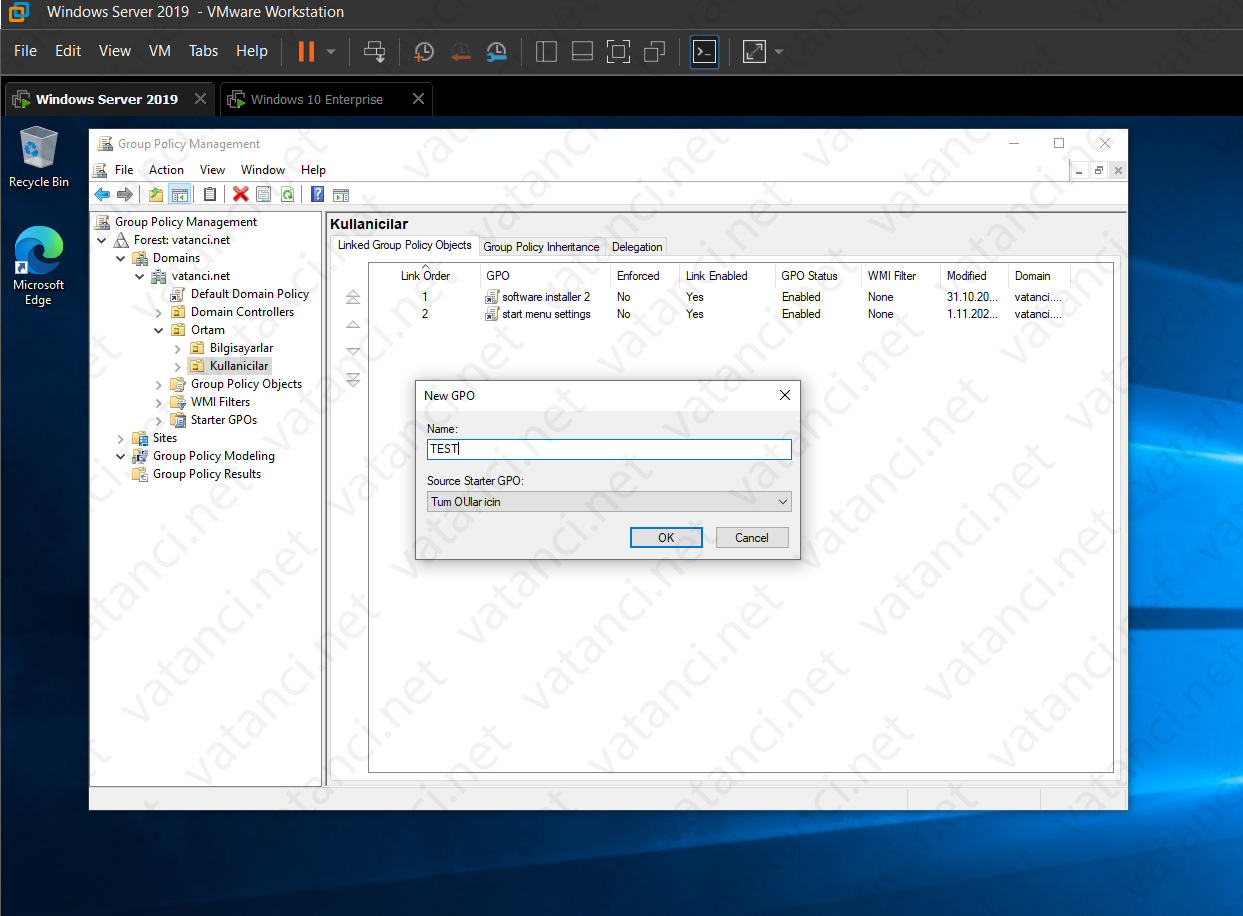This screenshot has width=1243, height=916.
Task: Toggle the Show/Hide Console Tree toolbar icon
Action: click(x=180, y=193)
